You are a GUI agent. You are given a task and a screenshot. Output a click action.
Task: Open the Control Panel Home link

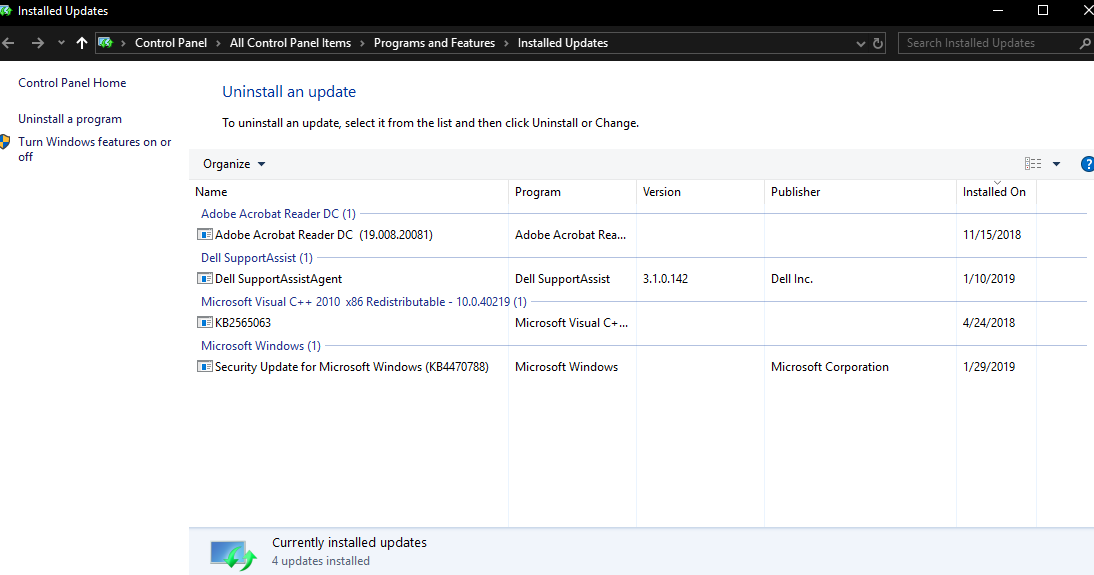(x=72, y=83)
